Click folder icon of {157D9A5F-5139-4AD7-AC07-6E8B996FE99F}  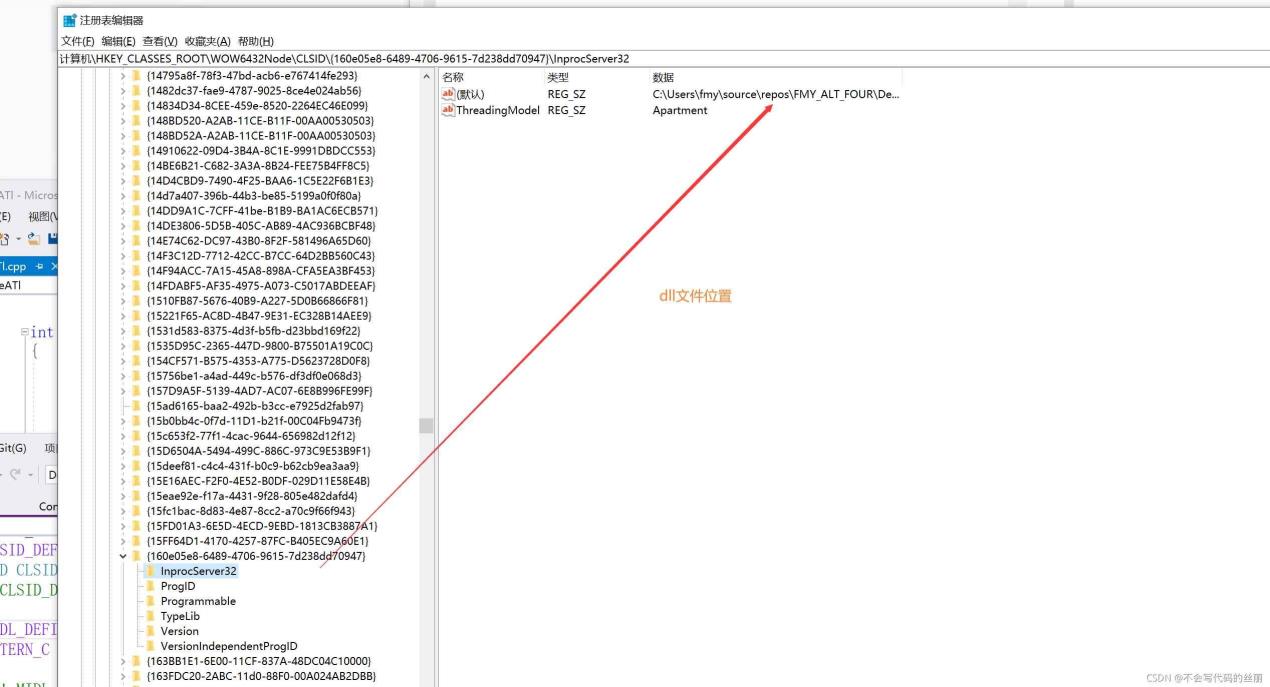[137, 391]
